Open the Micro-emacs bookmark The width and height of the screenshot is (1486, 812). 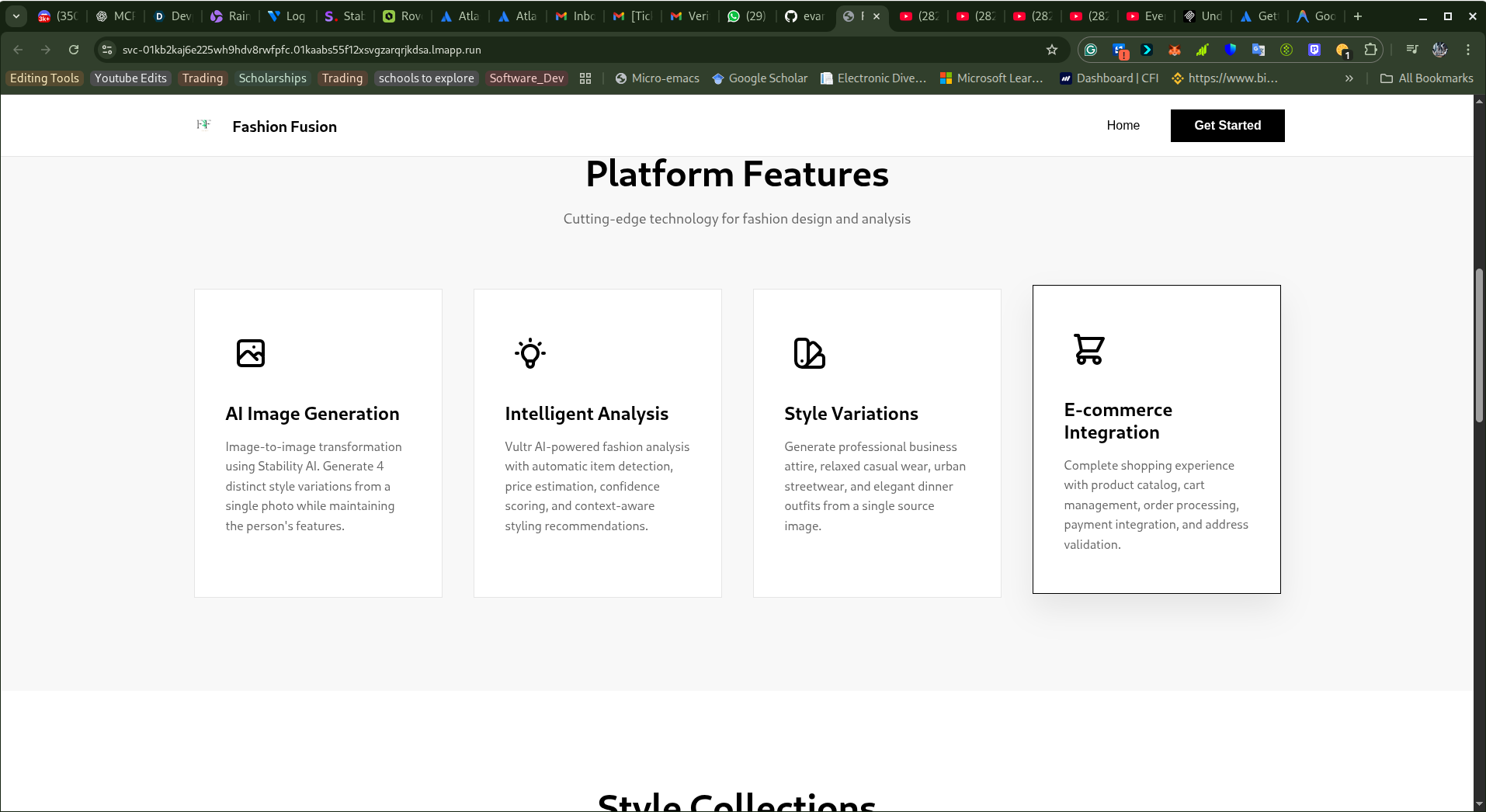(657, 78)
